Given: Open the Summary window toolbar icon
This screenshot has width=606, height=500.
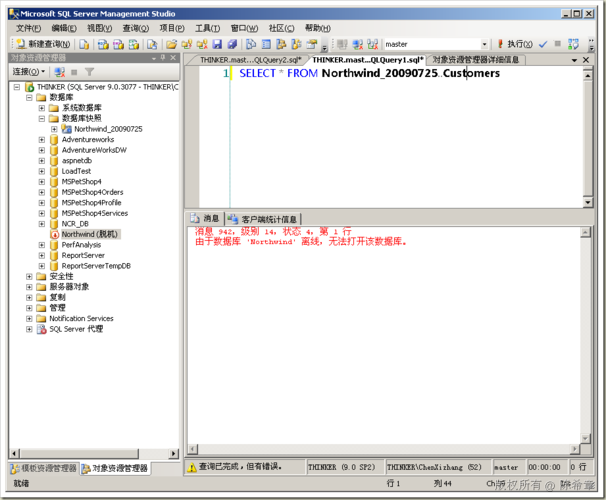Looking at the screenshot, I should point(266,44).
